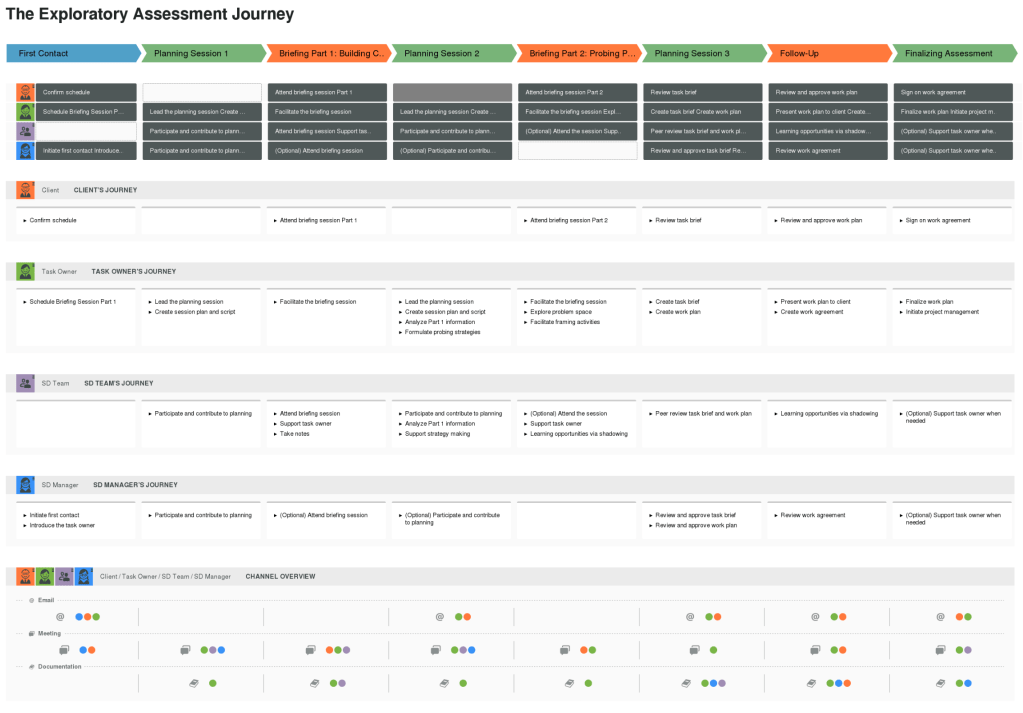Viewport: 1023px width, 713px height.
Task: Click the email @ icon in the Finalizing Assessment column
Action: (x=940, y=617)
